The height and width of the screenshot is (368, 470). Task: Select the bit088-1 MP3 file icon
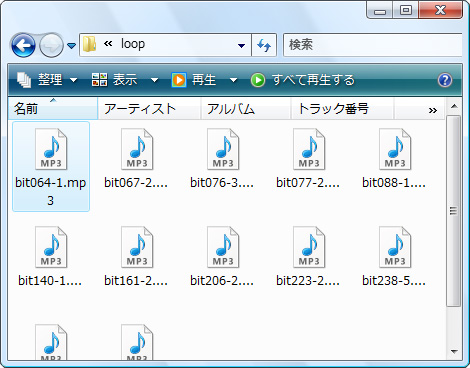coord(395,149)
